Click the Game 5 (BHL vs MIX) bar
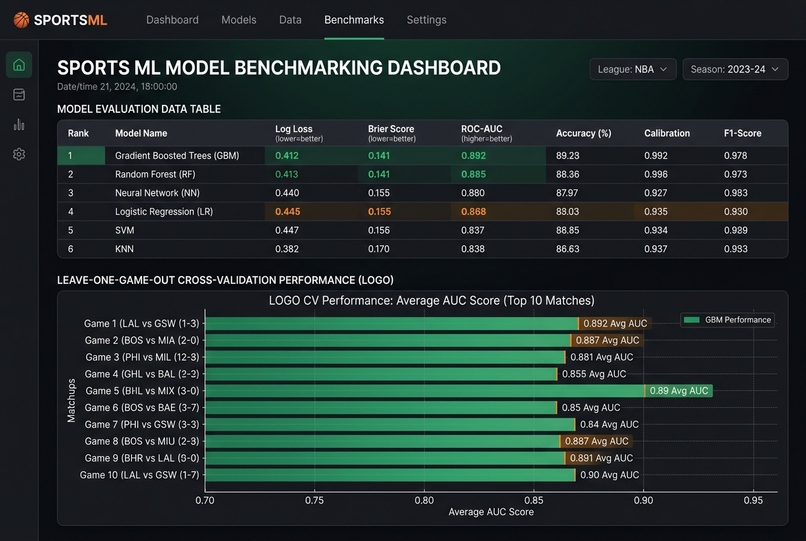The image size is (806, 541). pos(425,391)
